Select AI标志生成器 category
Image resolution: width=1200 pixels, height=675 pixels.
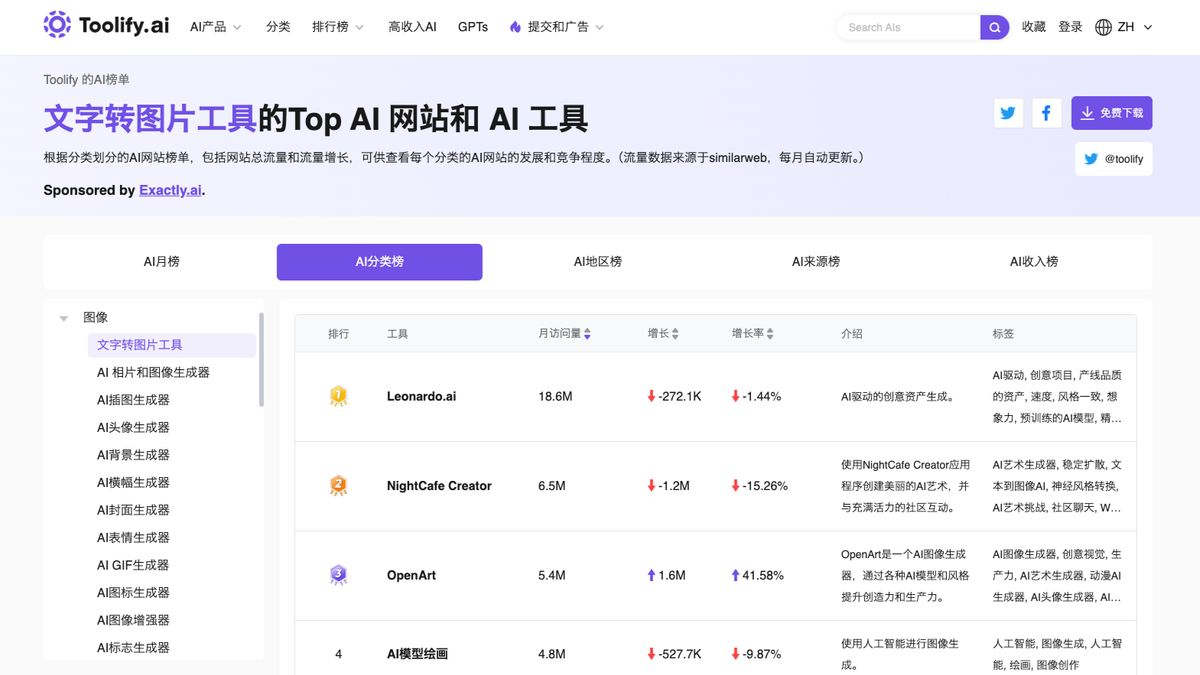pyautogui.click(x=133, y=647)
